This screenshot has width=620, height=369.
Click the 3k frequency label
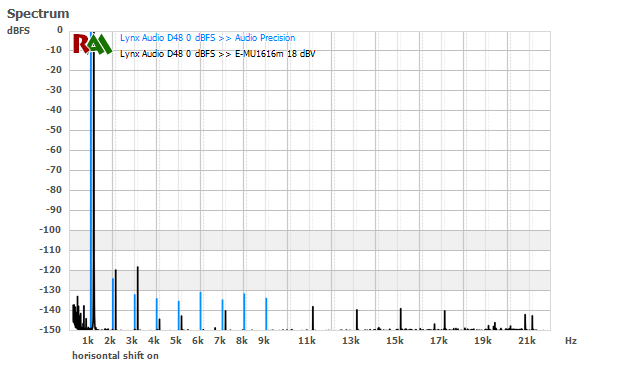pos(132,341)
